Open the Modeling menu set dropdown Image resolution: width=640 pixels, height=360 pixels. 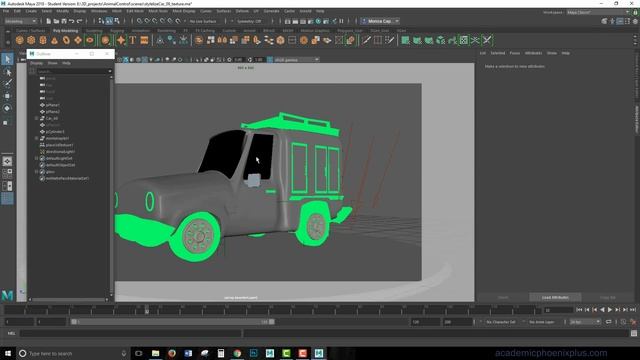[x=20, y=21]
